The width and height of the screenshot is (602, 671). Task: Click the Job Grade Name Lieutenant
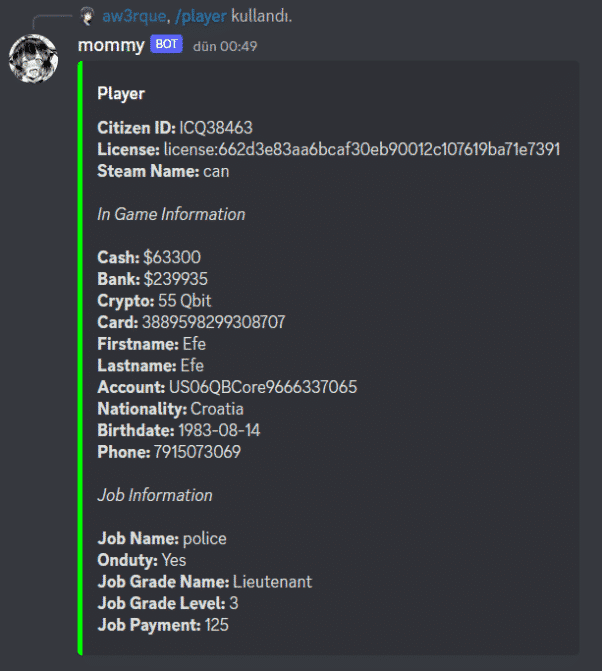pyautogui.click(x=272, y=582)
